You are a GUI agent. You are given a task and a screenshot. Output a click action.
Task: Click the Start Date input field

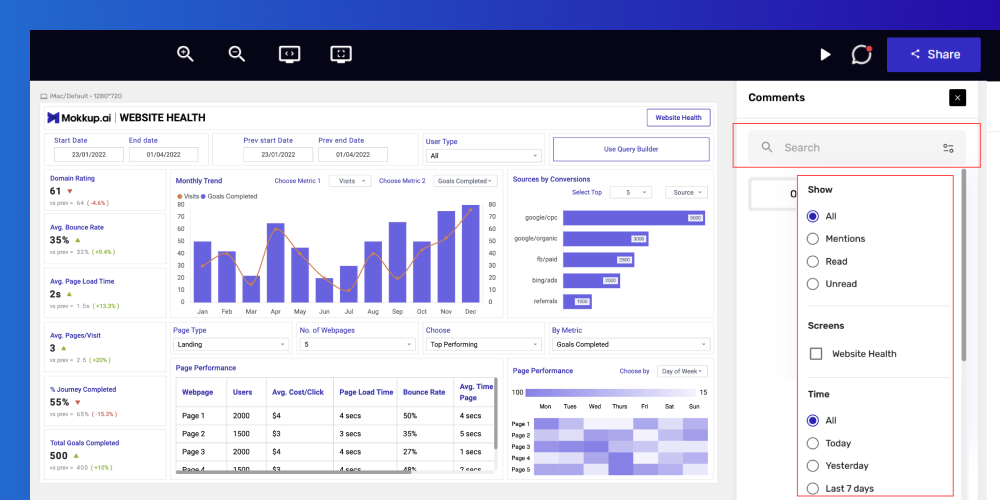click(x=89, y=154)
